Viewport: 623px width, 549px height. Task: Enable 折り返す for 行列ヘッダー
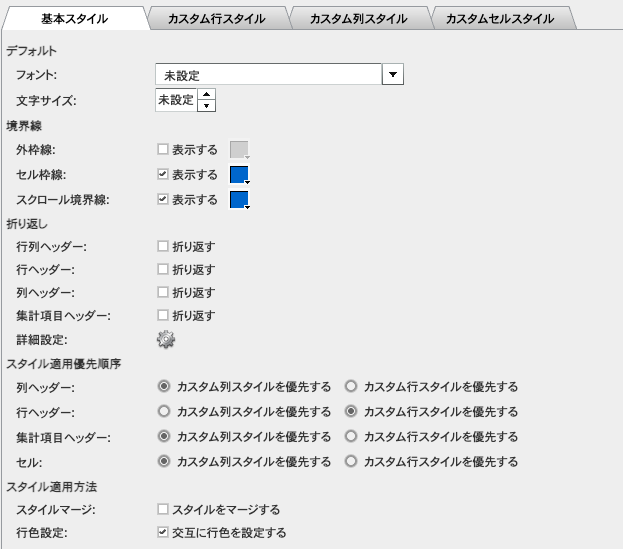(163, 246)
